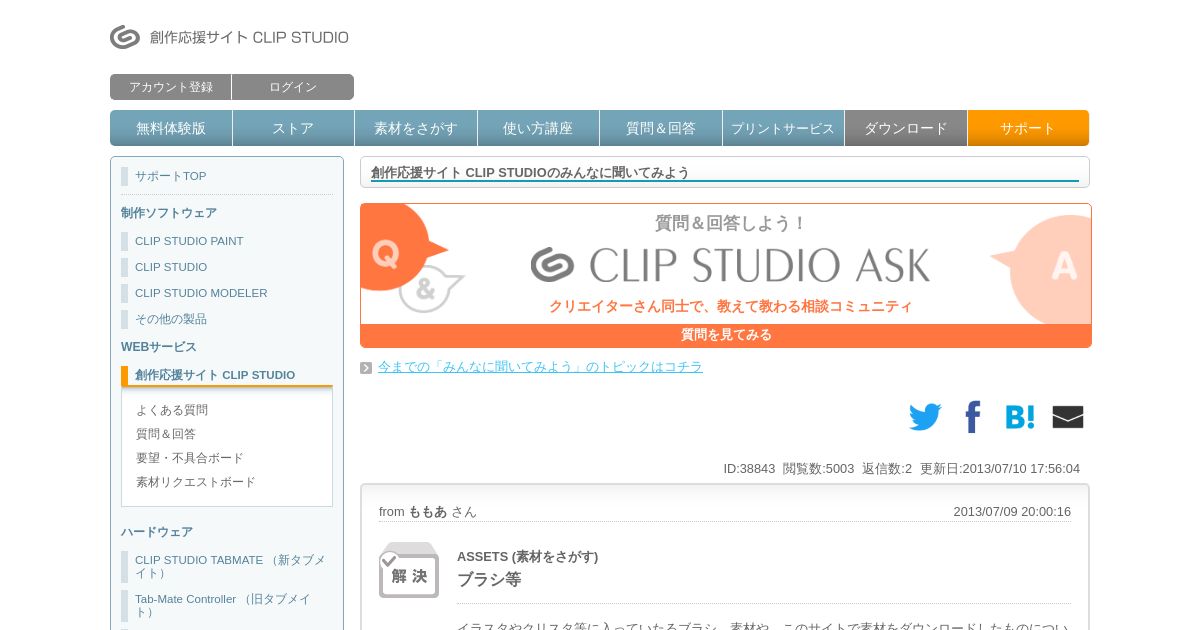Bookmark page with Hatena B! icon
1200x630 pixels.
coord(1020,417)
